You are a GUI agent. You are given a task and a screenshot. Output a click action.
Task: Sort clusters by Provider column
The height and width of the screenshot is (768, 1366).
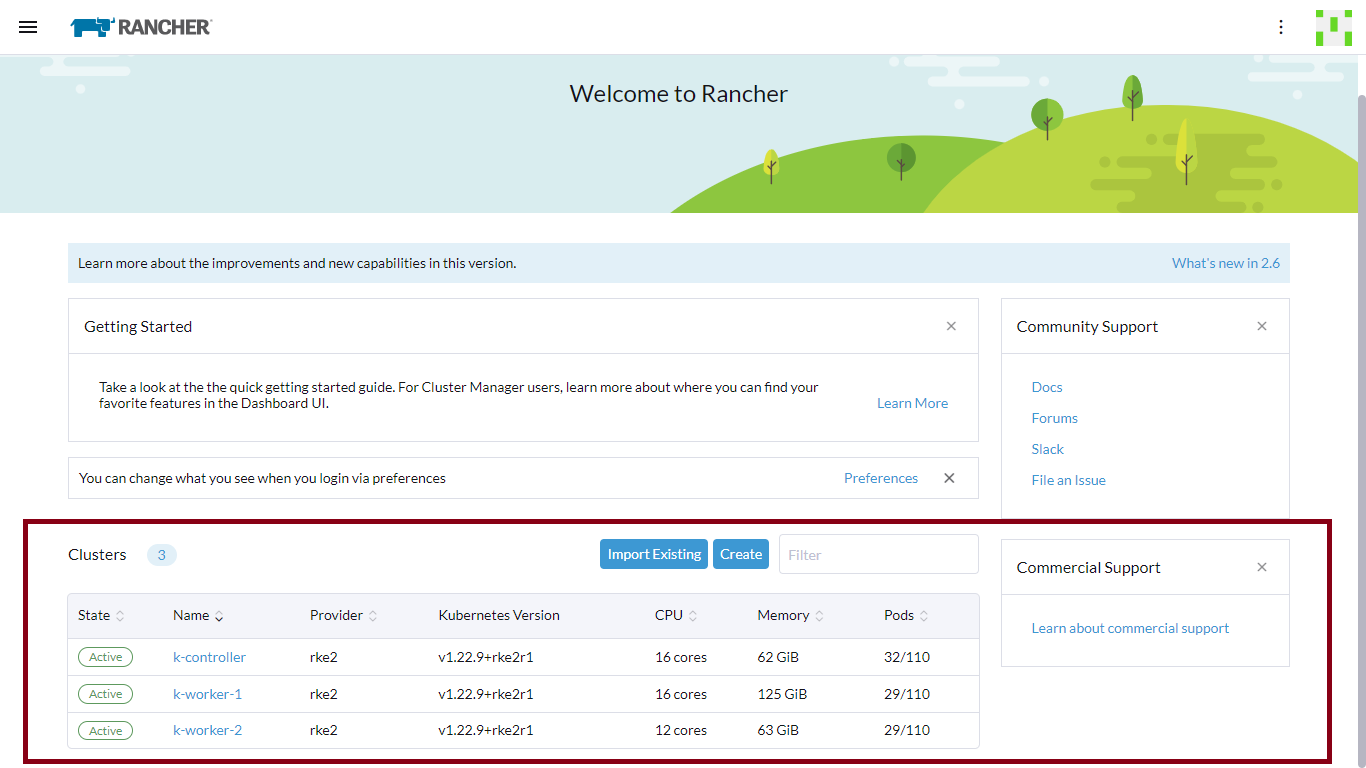point(344,615)
